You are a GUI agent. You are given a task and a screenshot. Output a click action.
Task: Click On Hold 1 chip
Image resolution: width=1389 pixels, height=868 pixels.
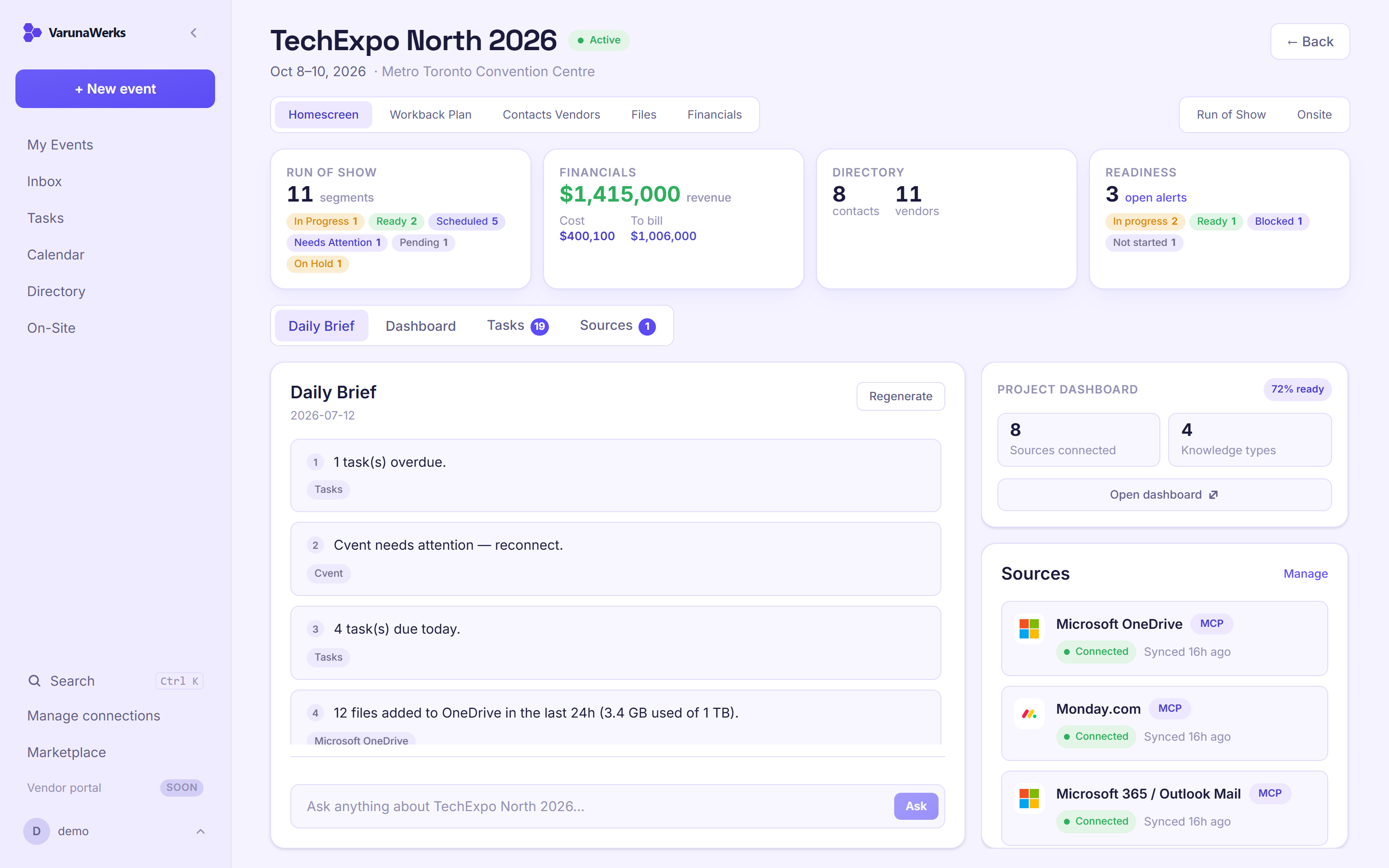(x=317, y=264)
